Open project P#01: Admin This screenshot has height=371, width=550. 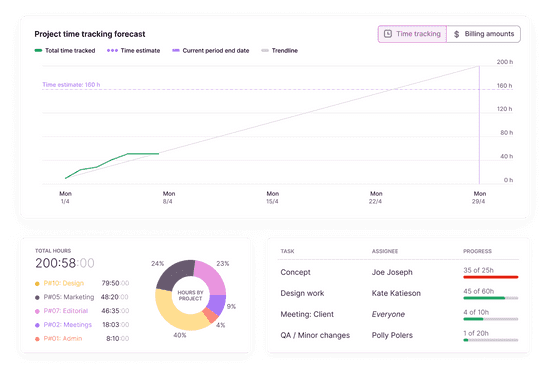[63, 338]
